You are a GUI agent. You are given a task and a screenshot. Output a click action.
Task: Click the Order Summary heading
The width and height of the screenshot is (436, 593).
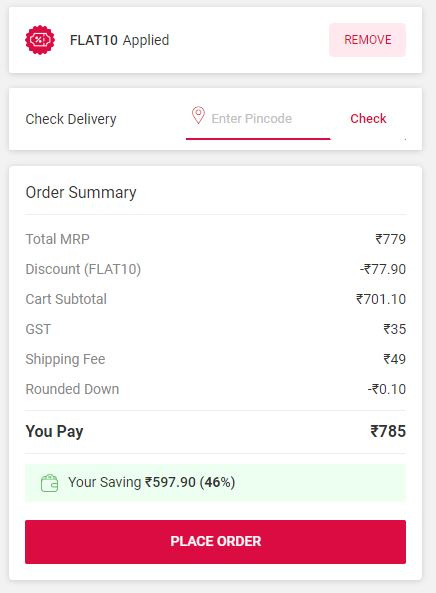coord(81,192)
